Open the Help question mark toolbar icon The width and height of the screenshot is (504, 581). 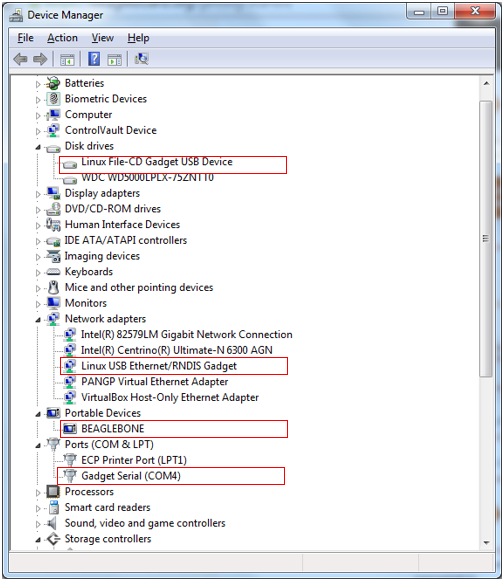(x=94, y=59)
